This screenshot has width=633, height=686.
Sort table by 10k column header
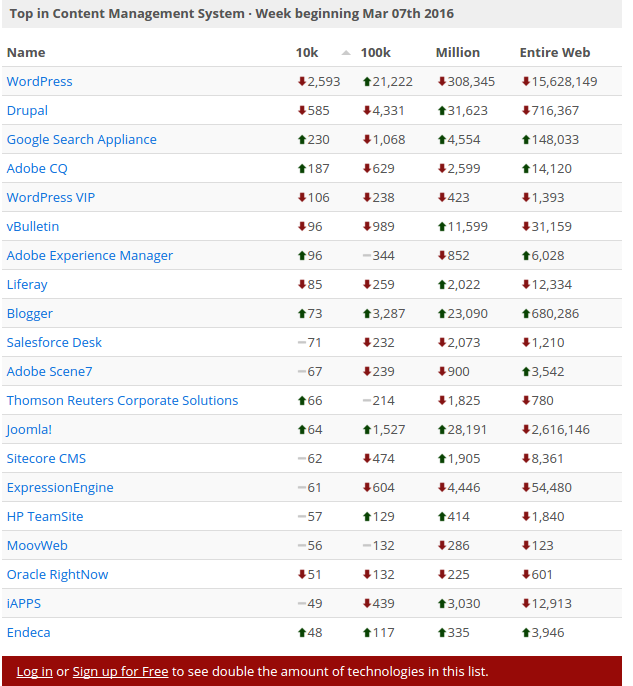pos(307,52)
